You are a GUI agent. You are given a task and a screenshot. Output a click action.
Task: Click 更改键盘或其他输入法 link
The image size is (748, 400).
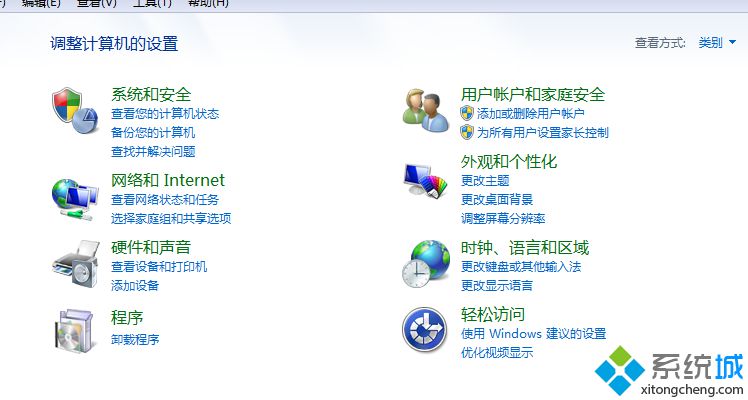[521, 266]
